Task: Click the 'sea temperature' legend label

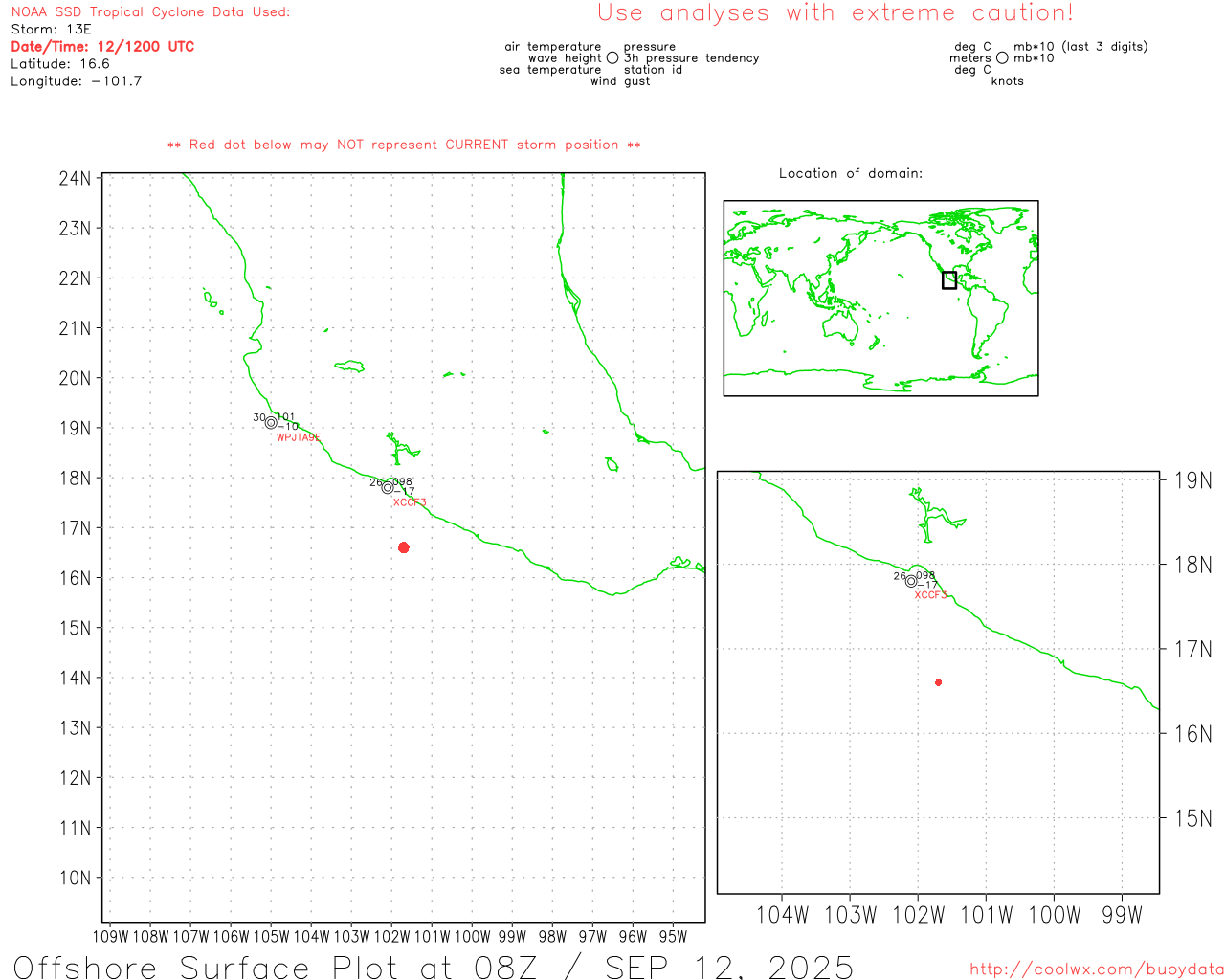Action: pyautogui.click(x=550, y=70)
